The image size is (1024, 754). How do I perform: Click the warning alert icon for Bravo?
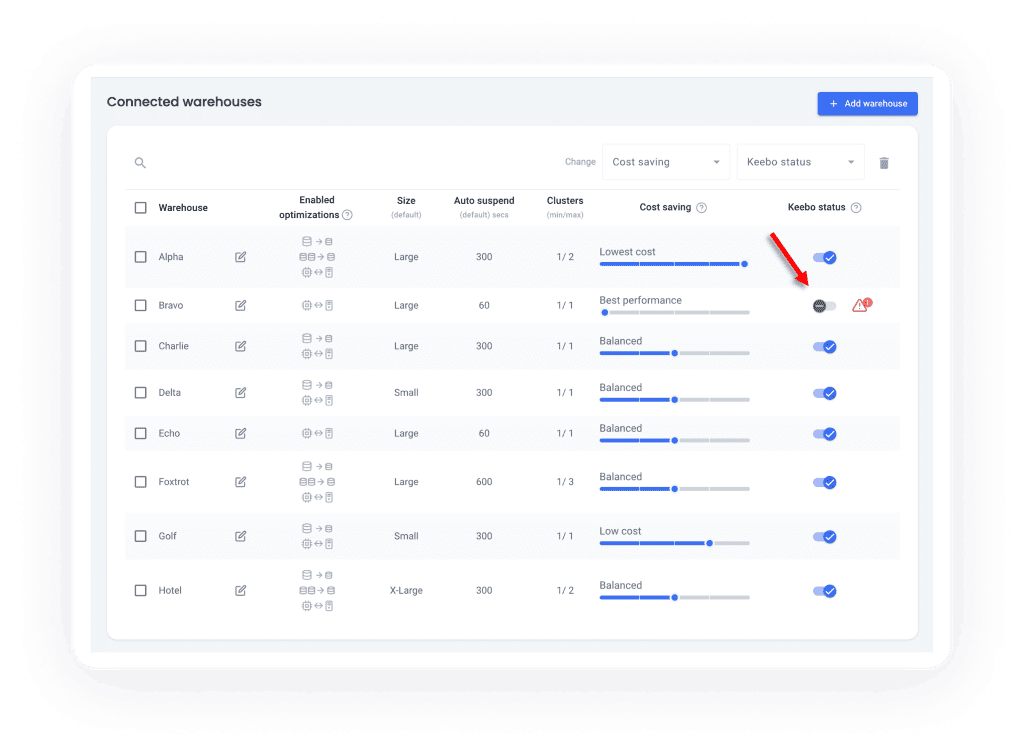coord(860,306)
